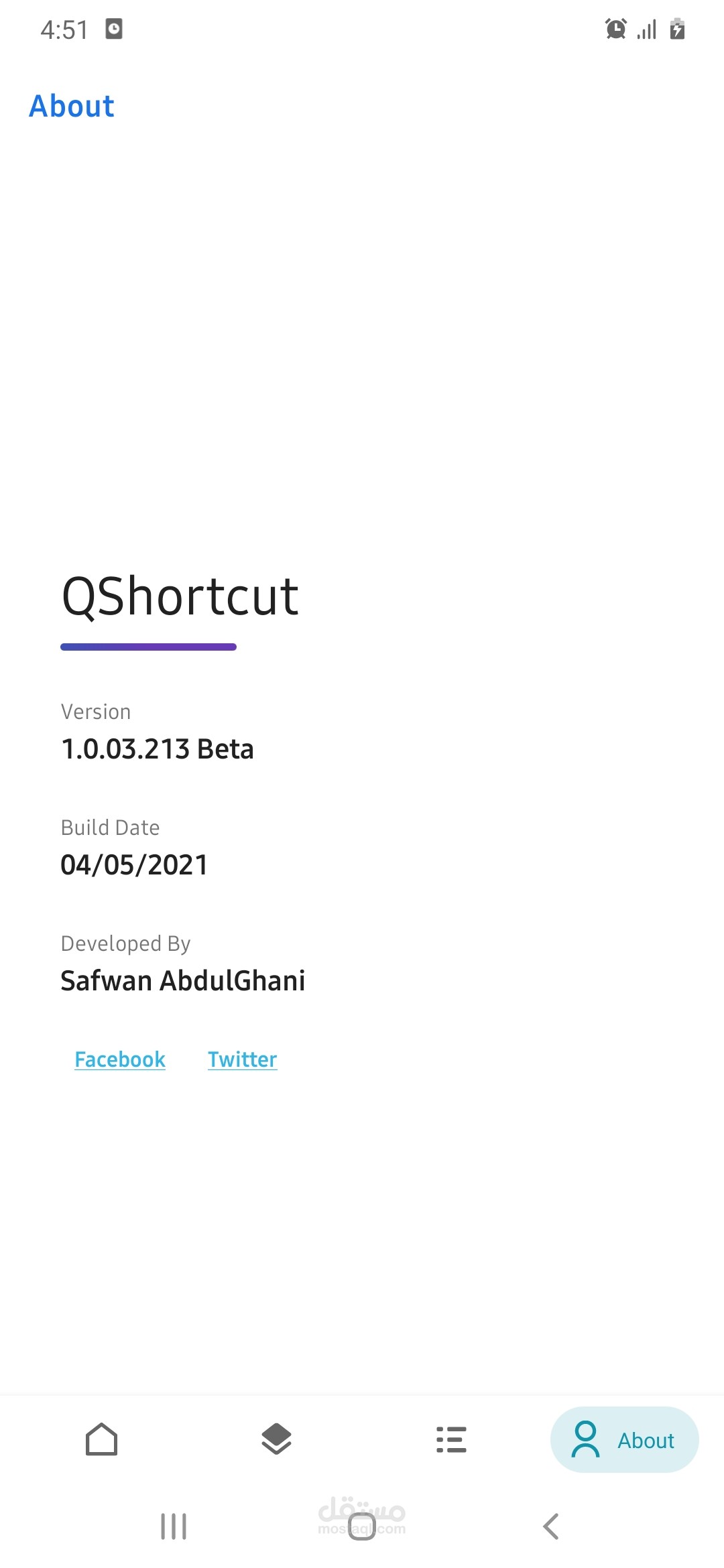Image resolution: width=724 pixels, height=1568 pixels.
Task: Tap the battery charging icon
Action: pyautogui.click(x=677, y=29)
